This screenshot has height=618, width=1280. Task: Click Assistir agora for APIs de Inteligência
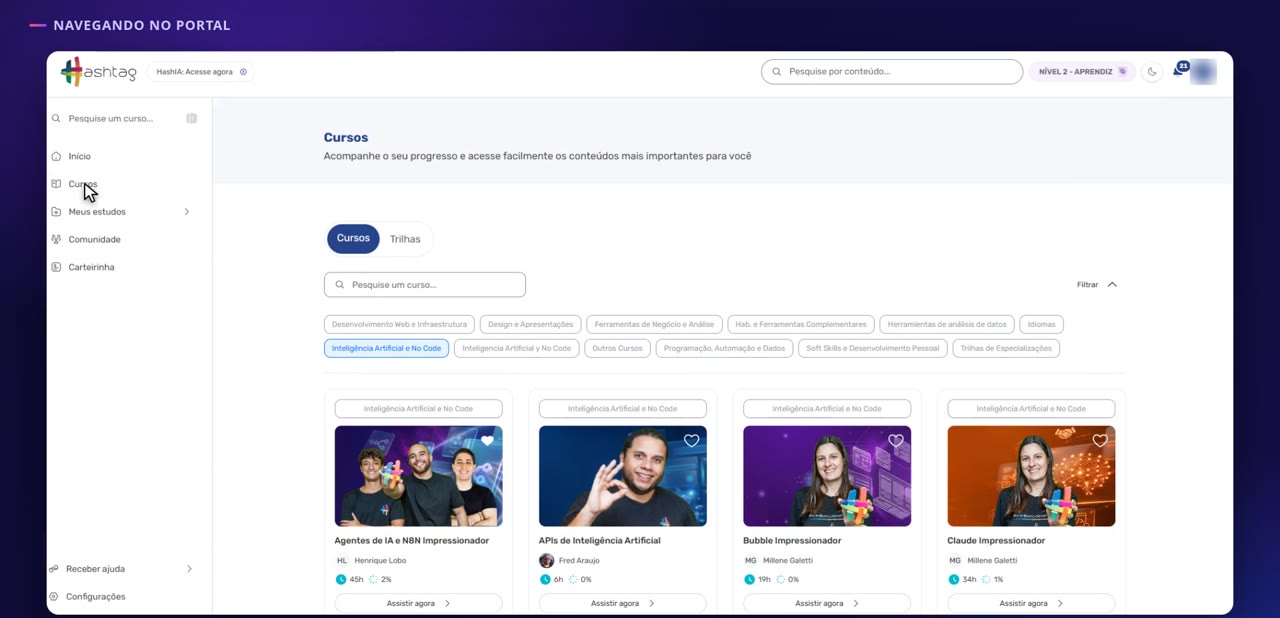pos(622,604)
